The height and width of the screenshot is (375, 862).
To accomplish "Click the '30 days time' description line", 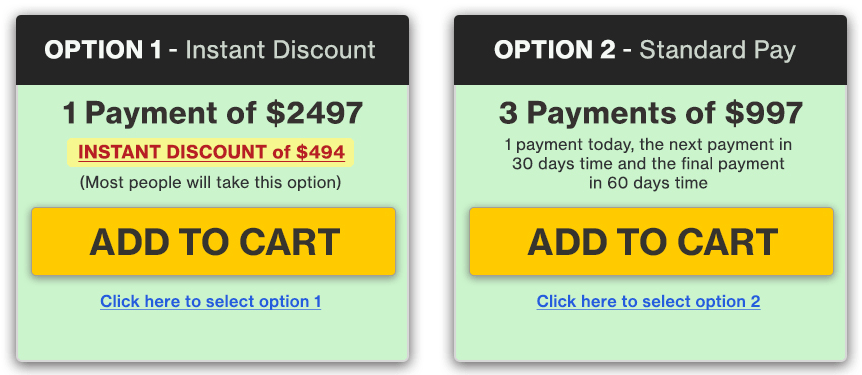I will tap(649, 164).
